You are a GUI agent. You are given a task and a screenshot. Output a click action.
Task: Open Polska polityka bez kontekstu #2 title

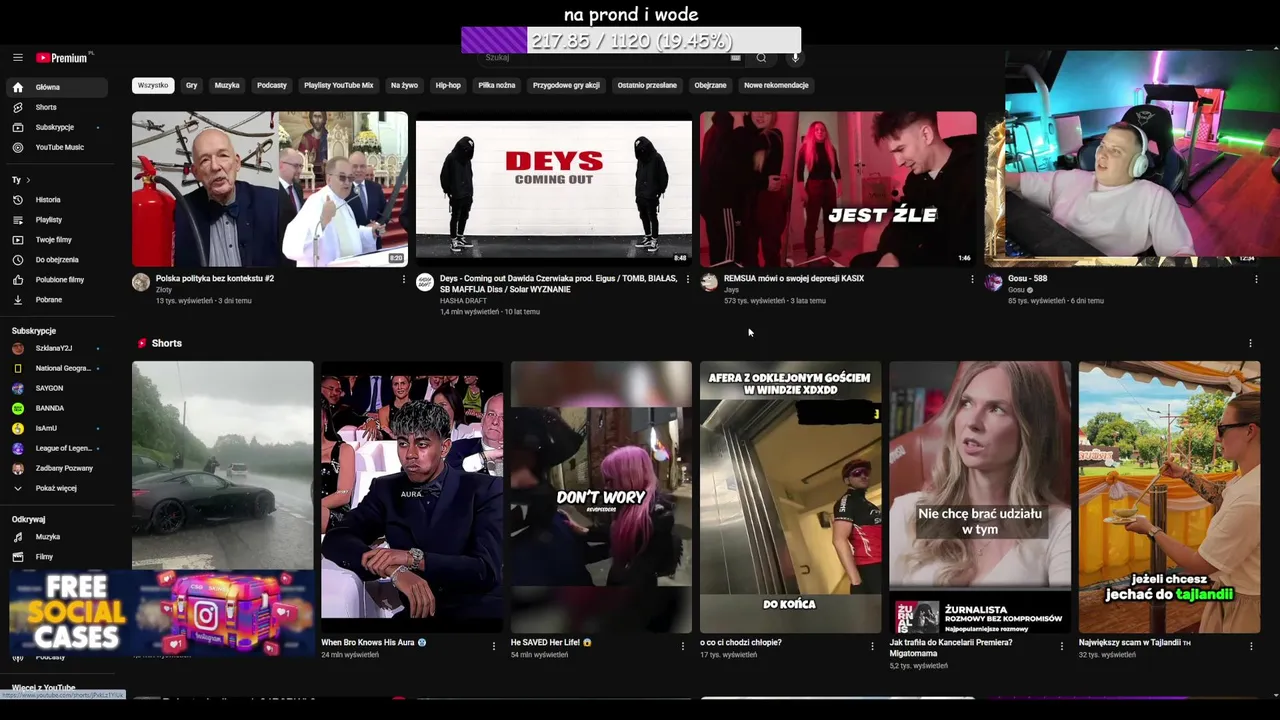tap(215, 278)
